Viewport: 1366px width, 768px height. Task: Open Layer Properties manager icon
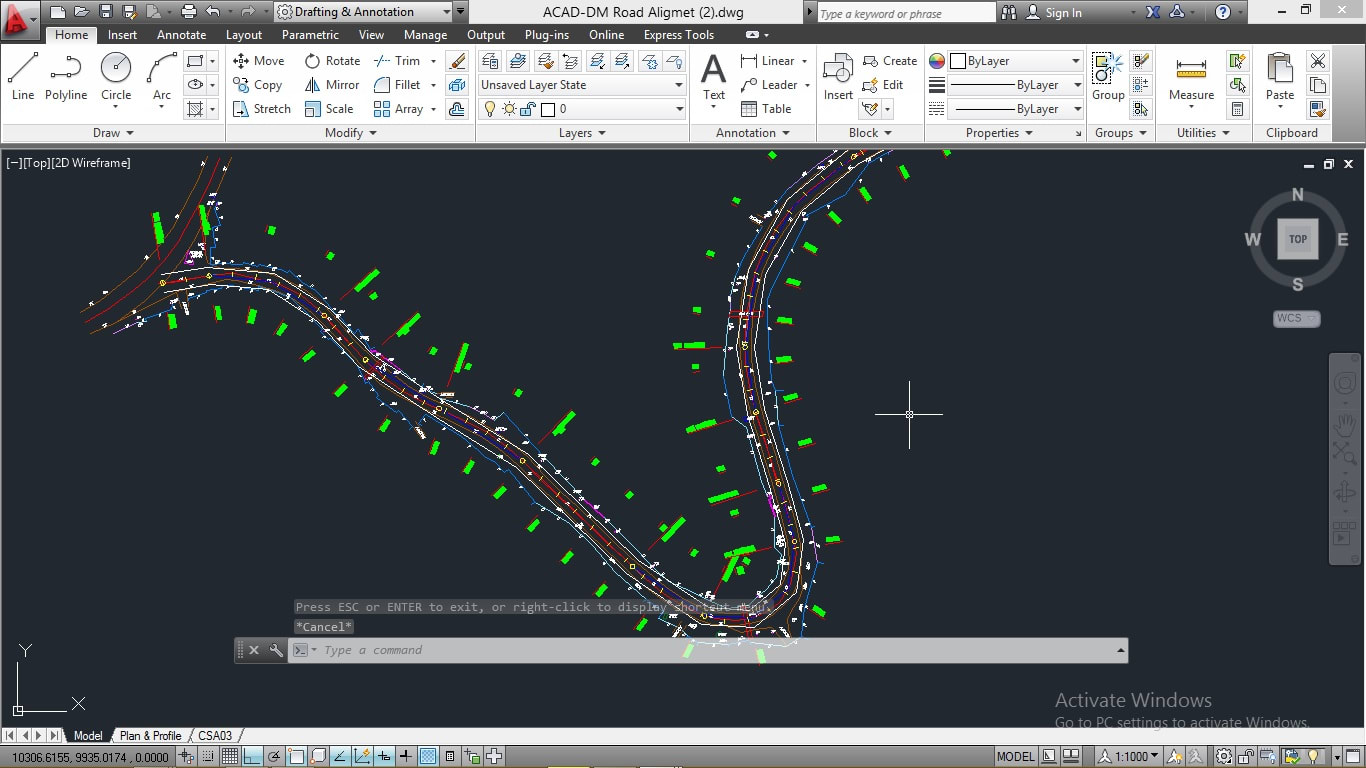(x=490, y=61)
